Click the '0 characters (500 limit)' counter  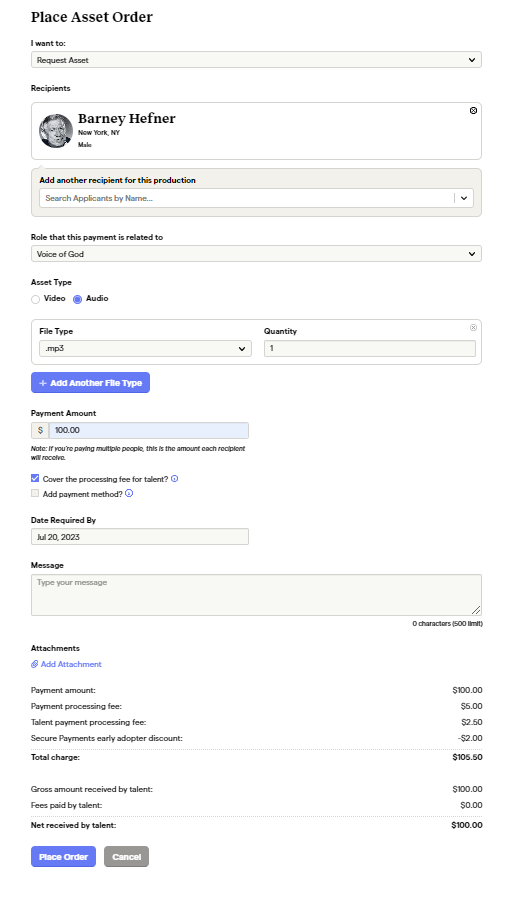pyautogui.click(x=447, y=624)
